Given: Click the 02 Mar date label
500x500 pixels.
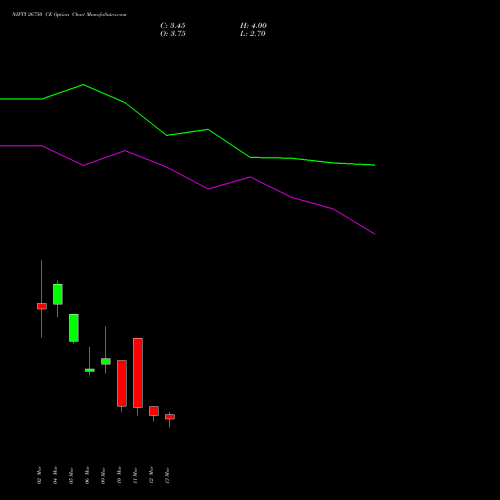Looking at the screenshot, I should coord(39,475).
